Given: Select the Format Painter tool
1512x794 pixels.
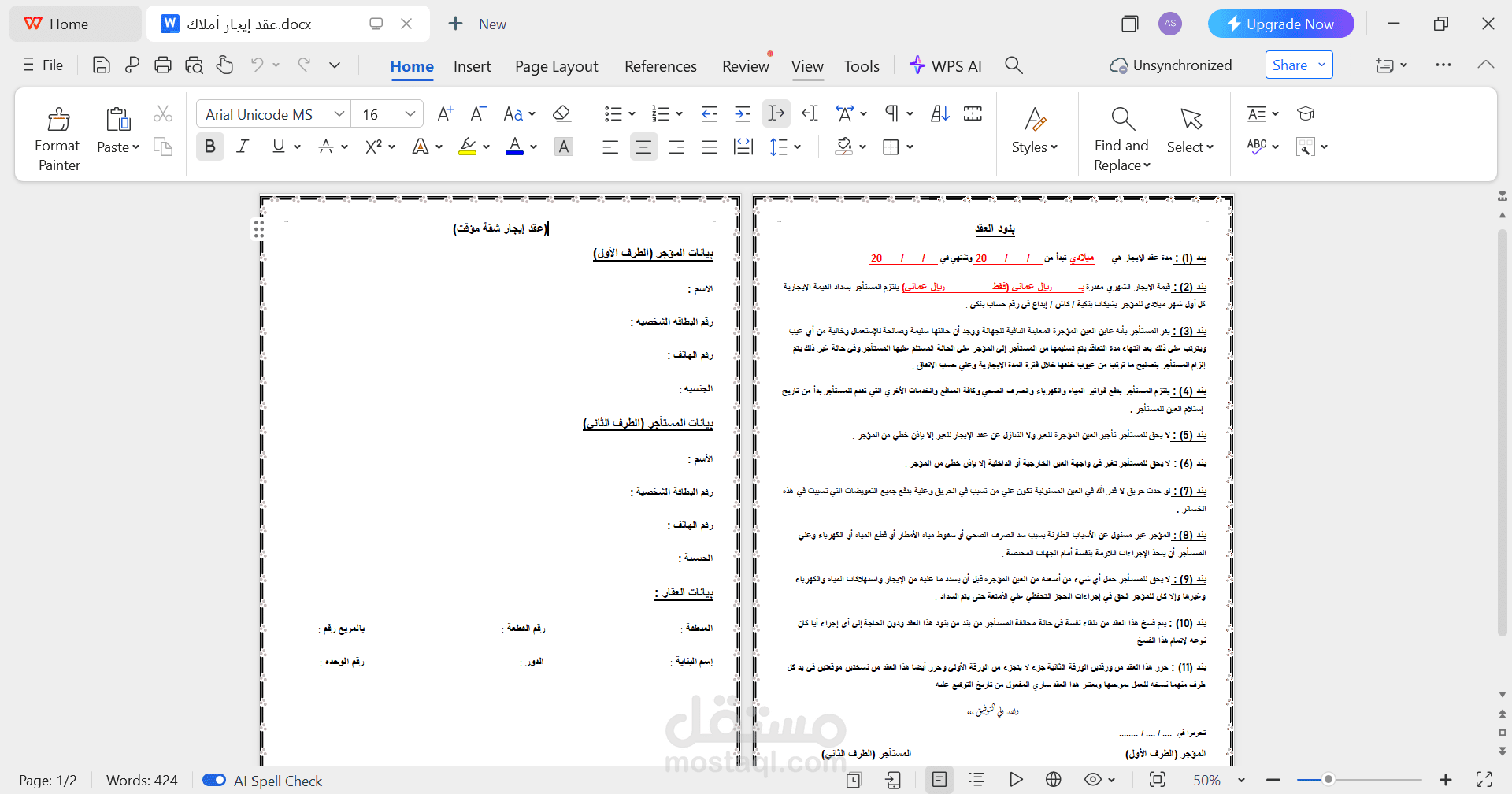Looking at the screenshot, I should point(57,139).
